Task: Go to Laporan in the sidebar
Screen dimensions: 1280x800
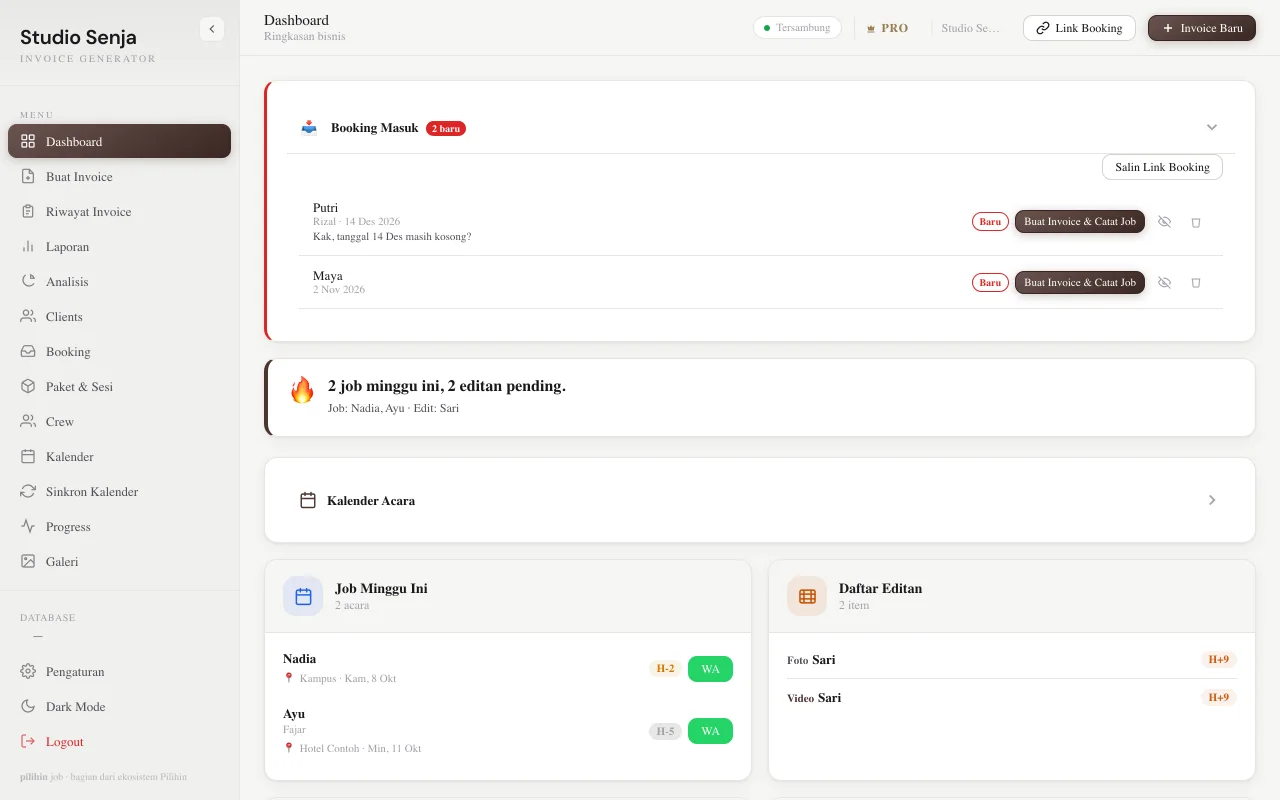Action: tap(120, 247)
